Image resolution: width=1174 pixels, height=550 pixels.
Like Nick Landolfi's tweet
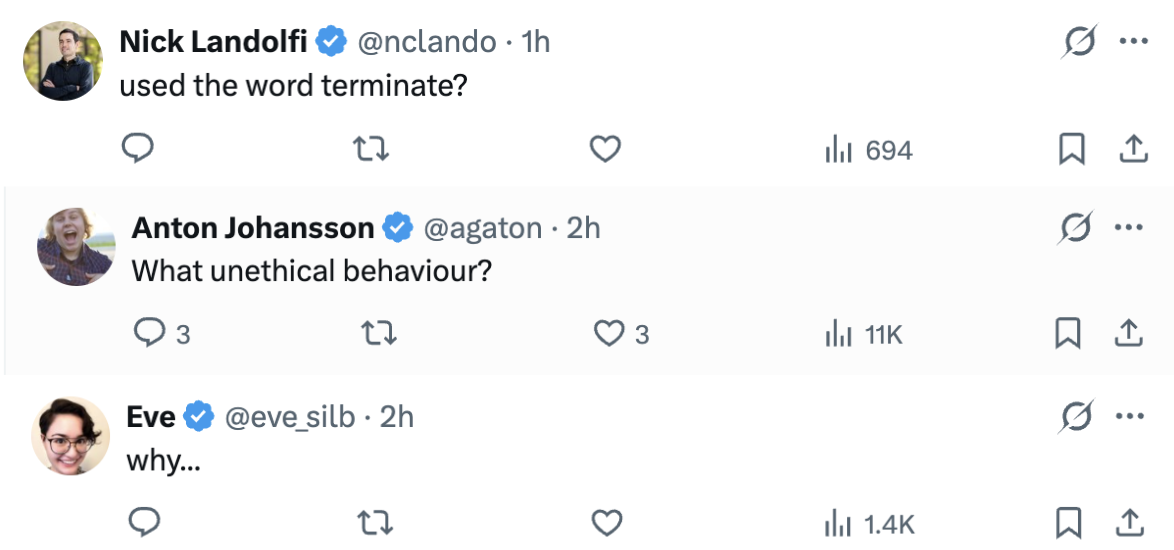(605, 149)
